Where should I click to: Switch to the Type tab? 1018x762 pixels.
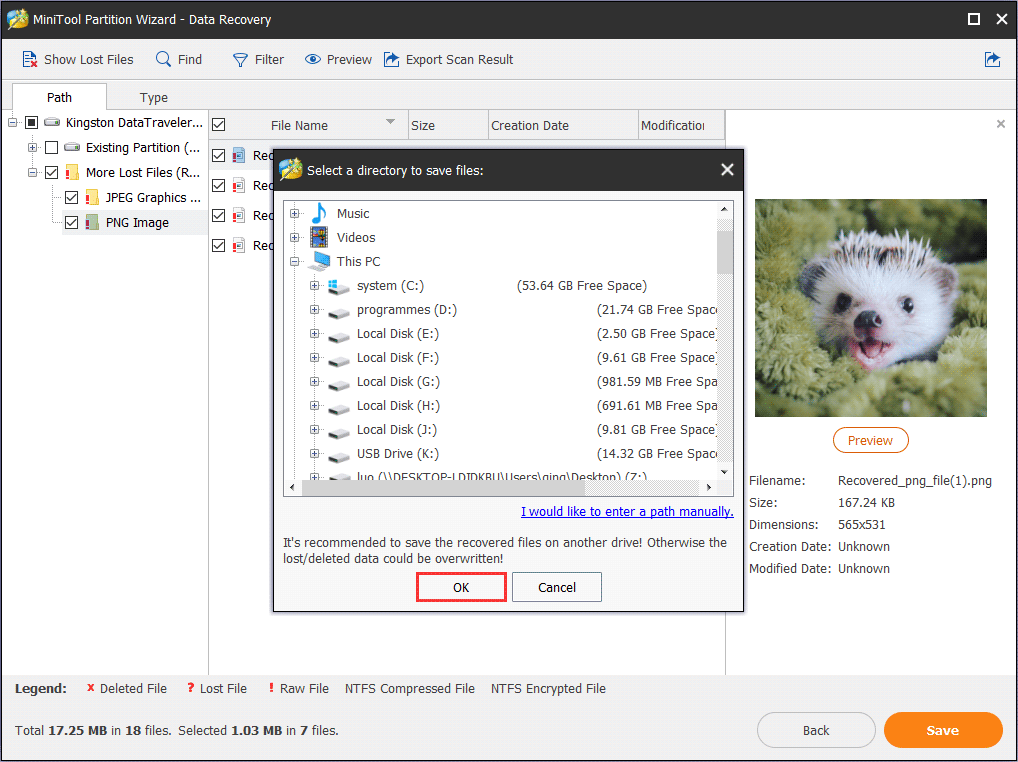point(154,97)
